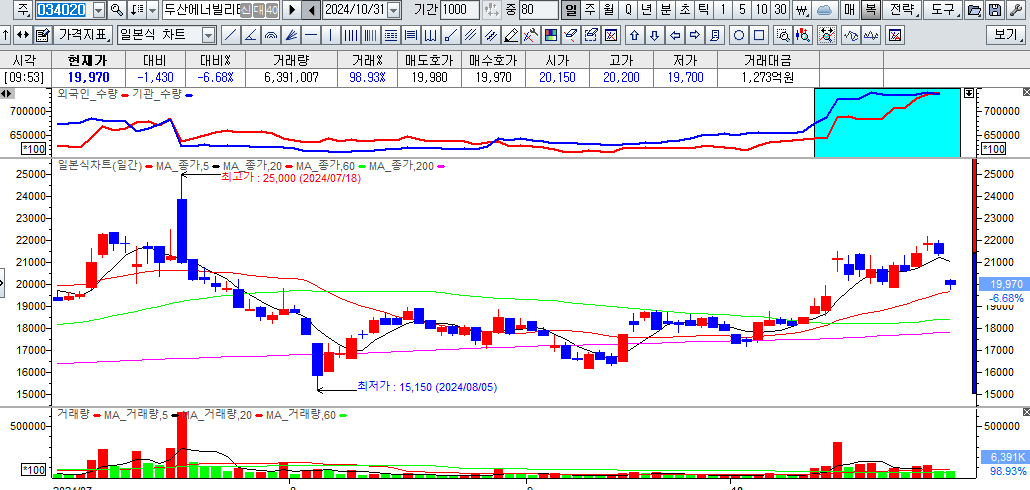Click the 기간 period input field with 1000

[459, 10]
